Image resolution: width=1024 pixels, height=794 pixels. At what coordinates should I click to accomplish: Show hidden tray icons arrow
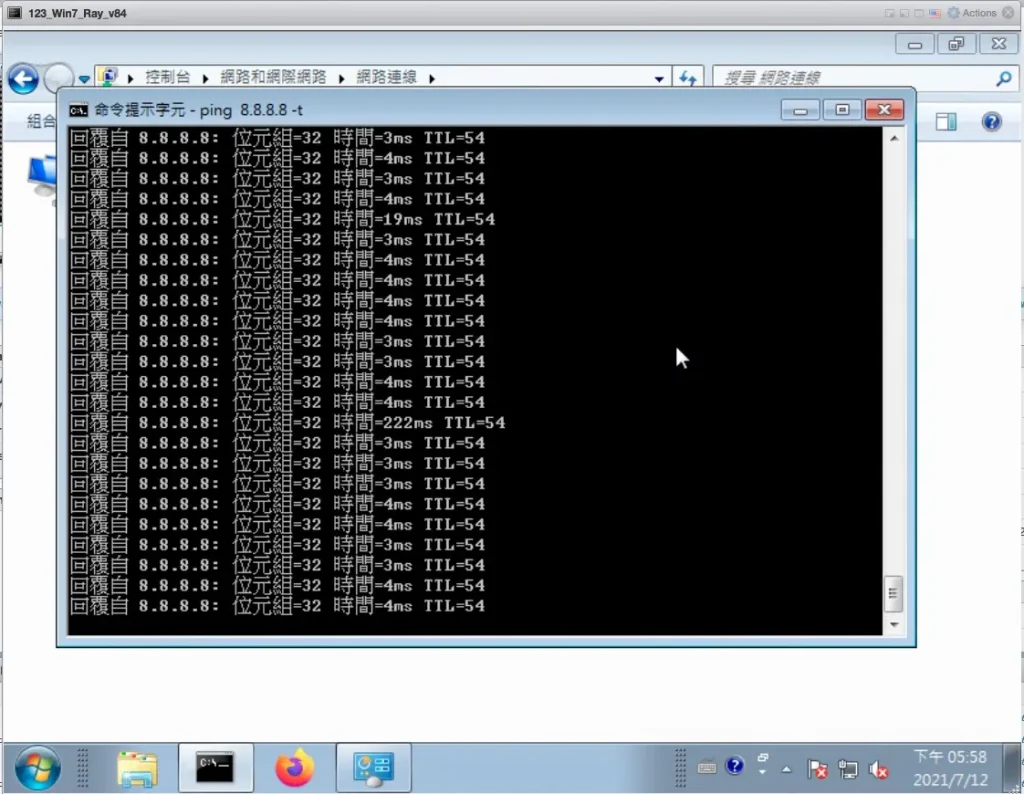pyautogui.click(x=786, y=770)
